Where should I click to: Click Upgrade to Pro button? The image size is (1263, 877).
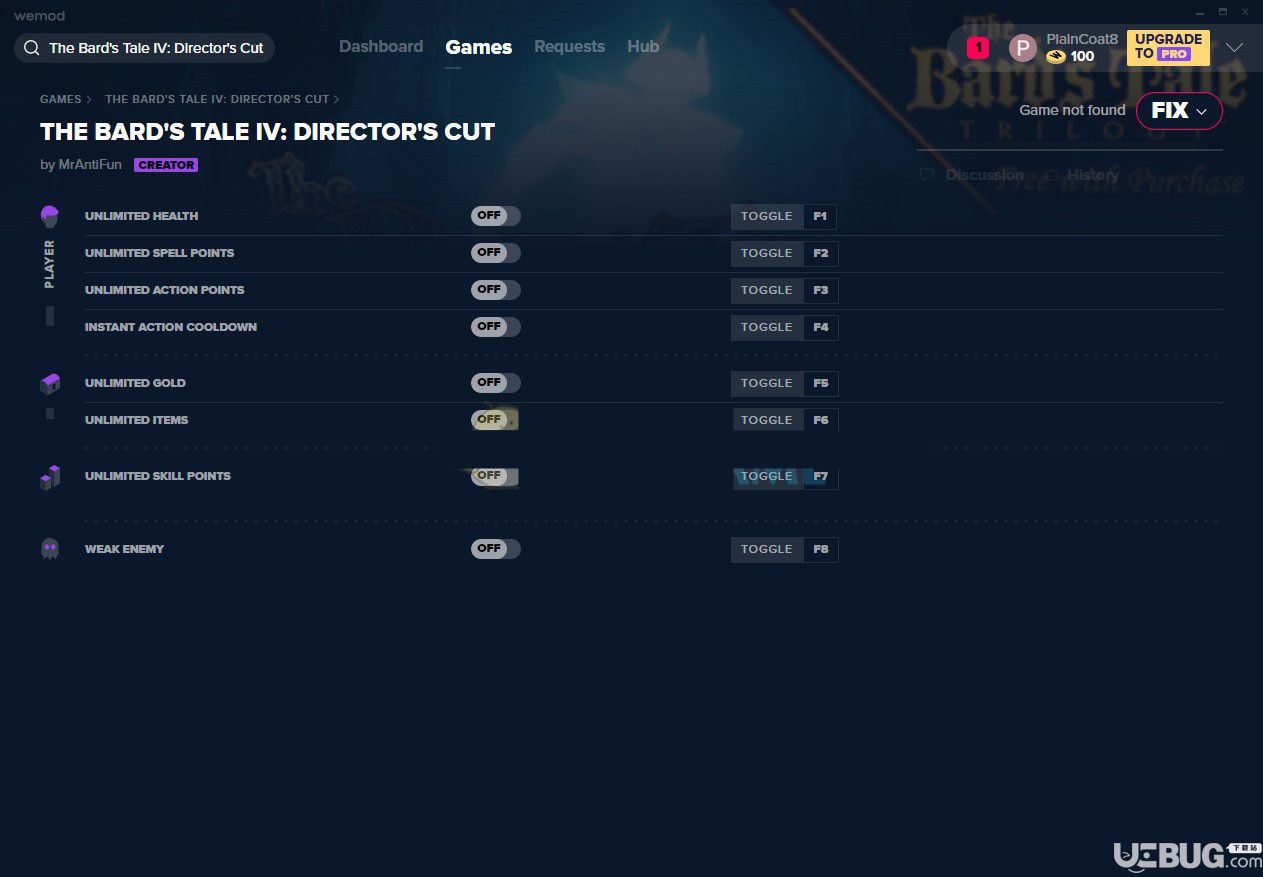pyautogui.click(x=1168, y=48)
